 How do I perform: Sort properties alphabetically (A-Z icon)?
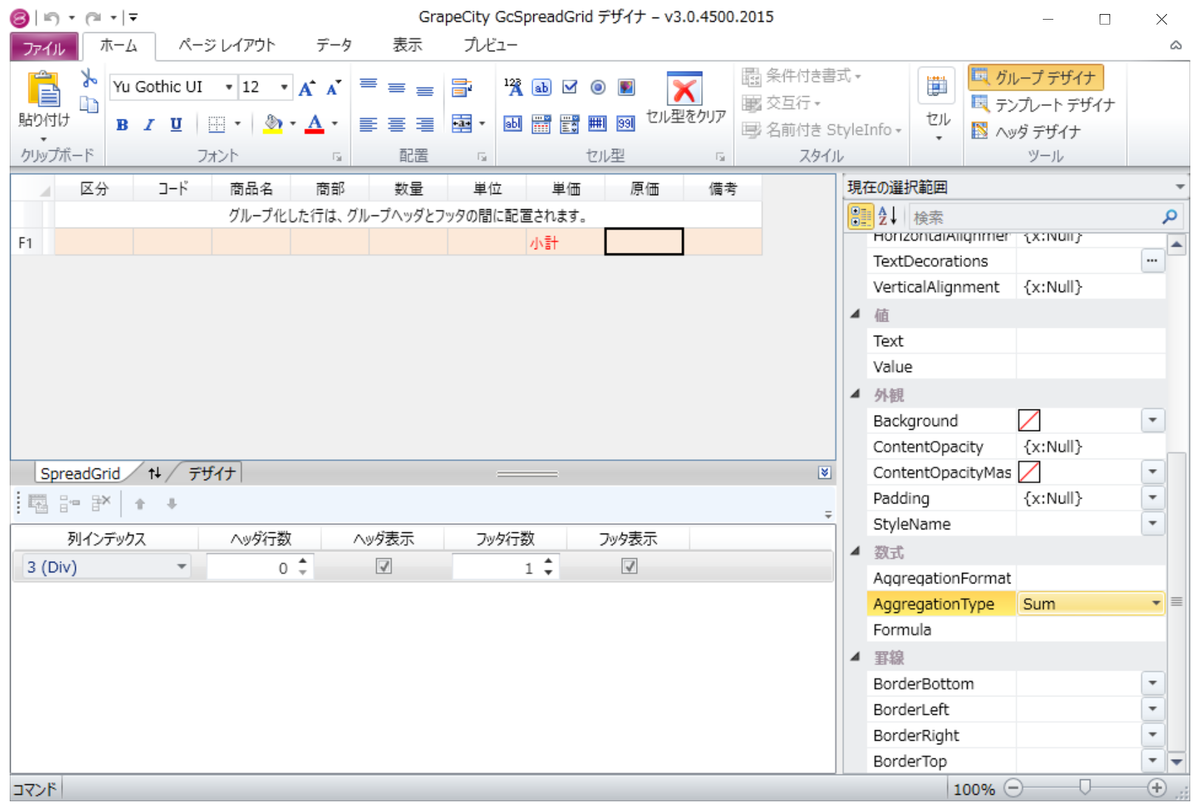886,216
